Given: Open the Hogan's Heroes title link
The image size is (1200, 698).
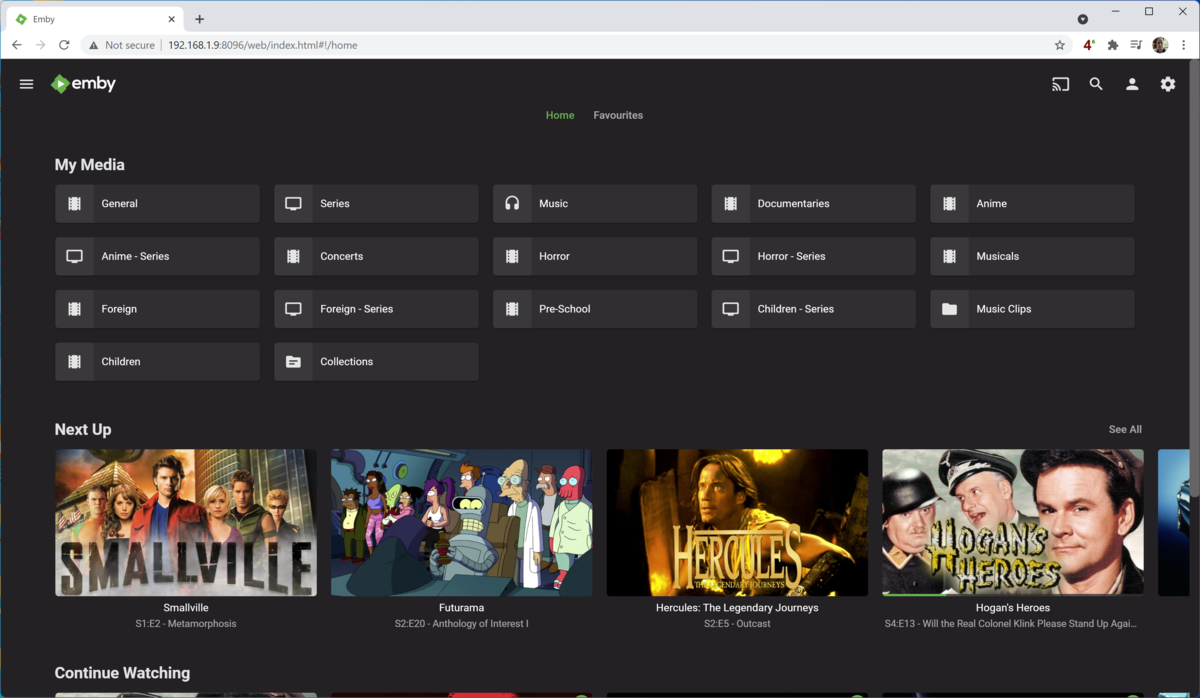Looking at the screenshot, I should pos(1012,607).
